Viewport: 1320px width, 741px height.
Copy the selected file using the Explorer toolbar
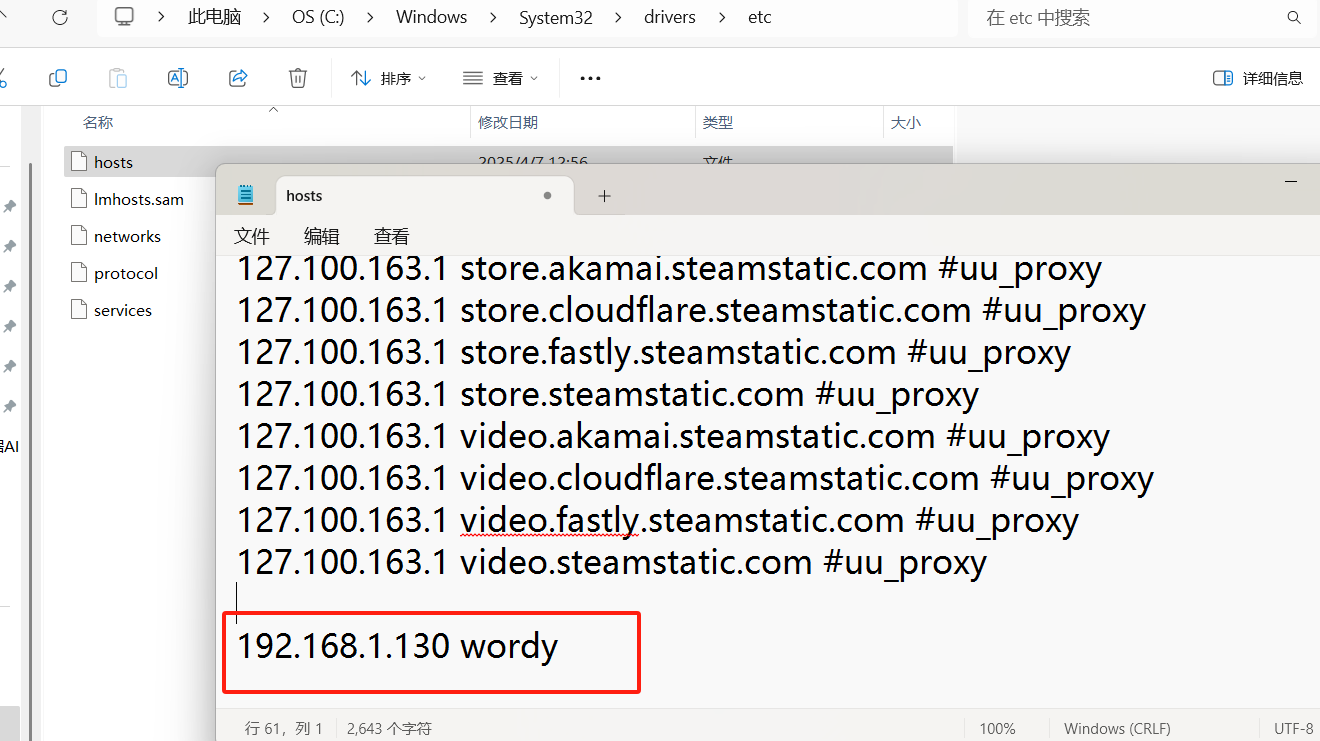[58, 78]
